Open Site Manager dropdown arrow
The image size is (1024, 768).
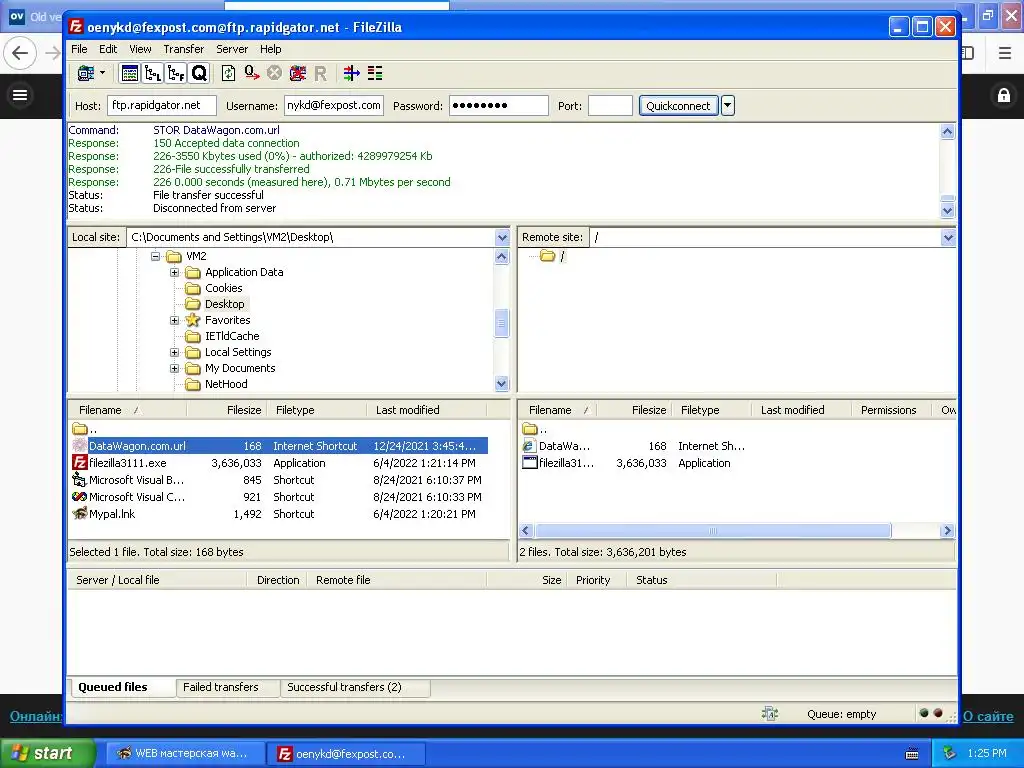click(103, 73)
